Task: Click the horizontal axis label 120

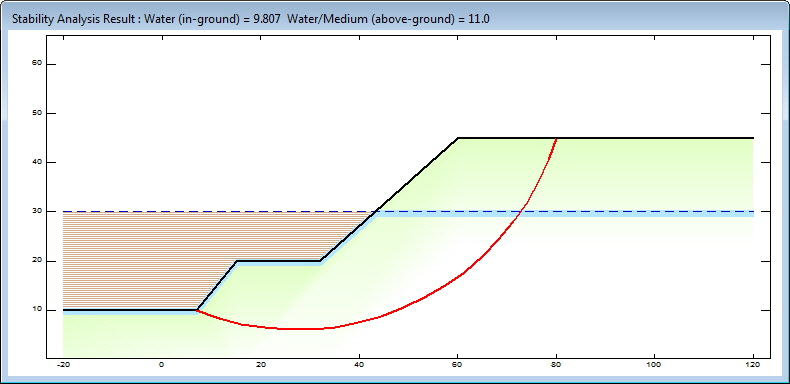Action: pyautogui.click(x=753, y=364)
